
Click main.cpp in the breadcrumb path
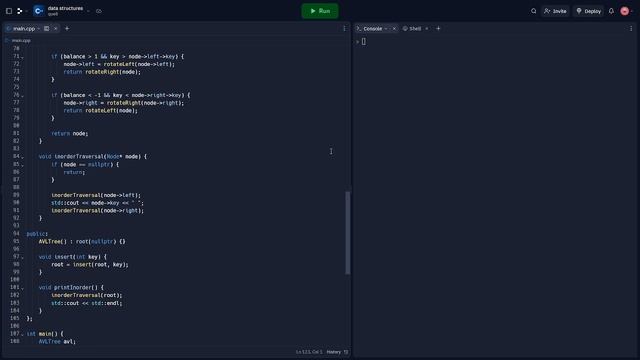pyautogui.click(x=21, y=40)
